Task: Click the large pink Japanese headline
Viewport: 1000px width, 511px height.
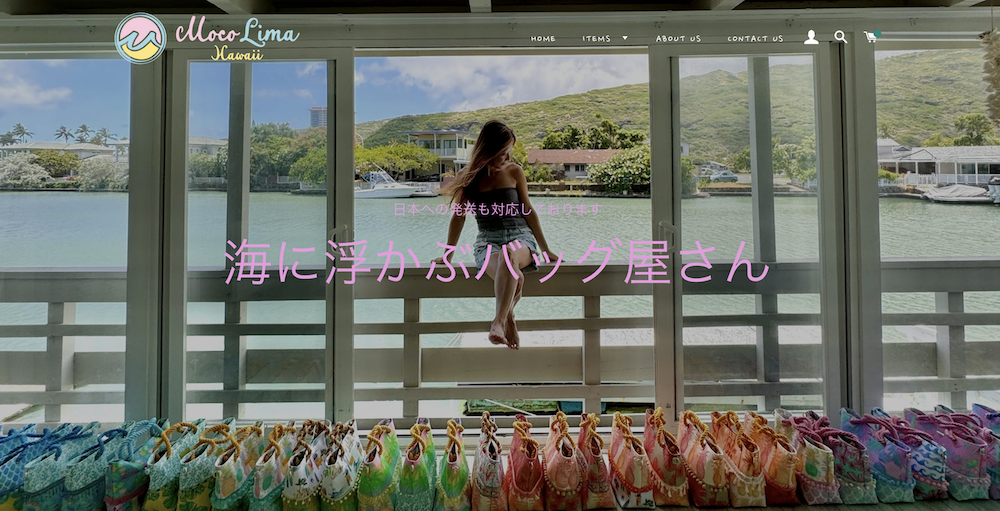Action: (x=497, y=262)
